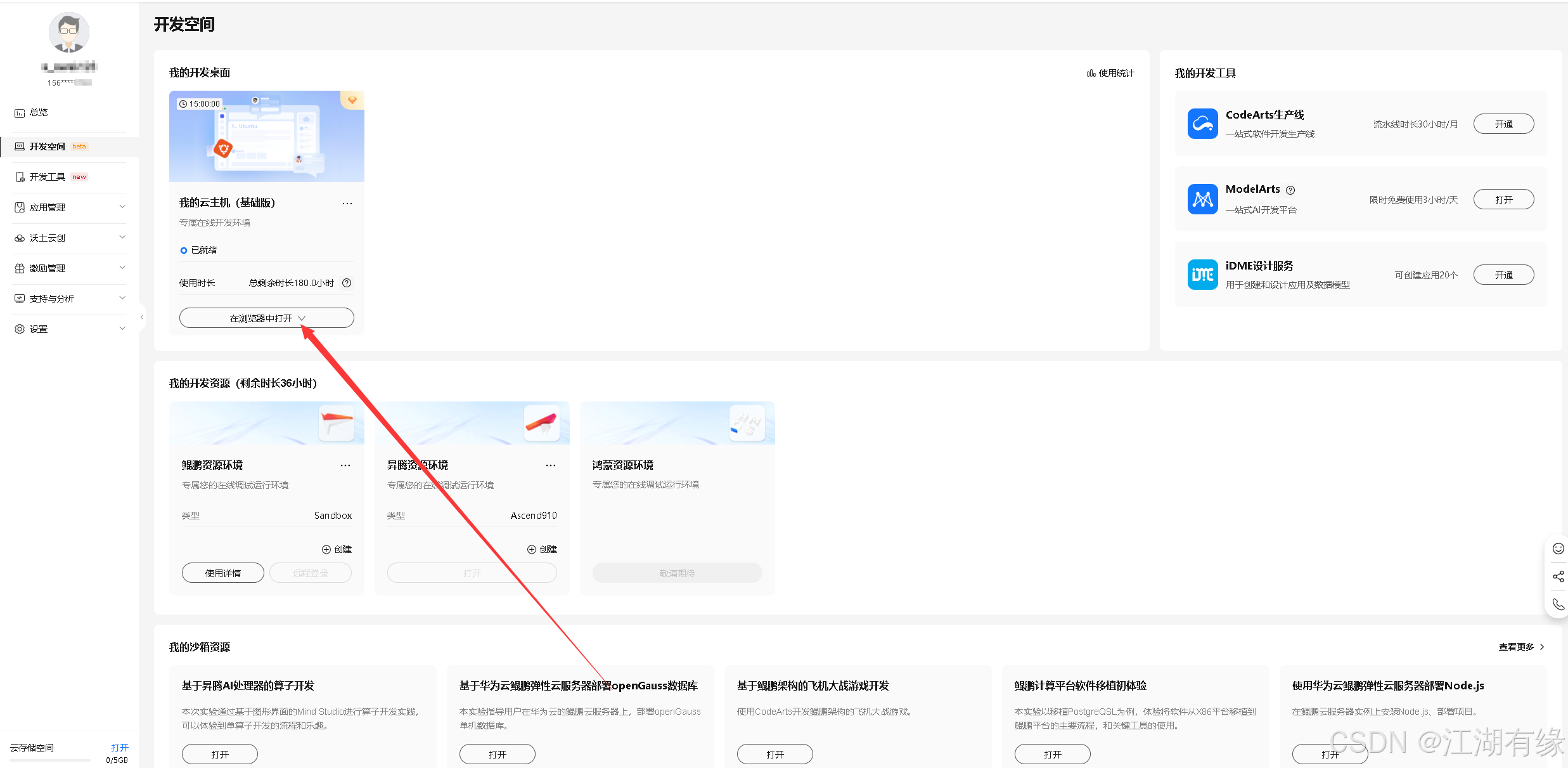Click the share icon on right edge

tap(1558, 576)
